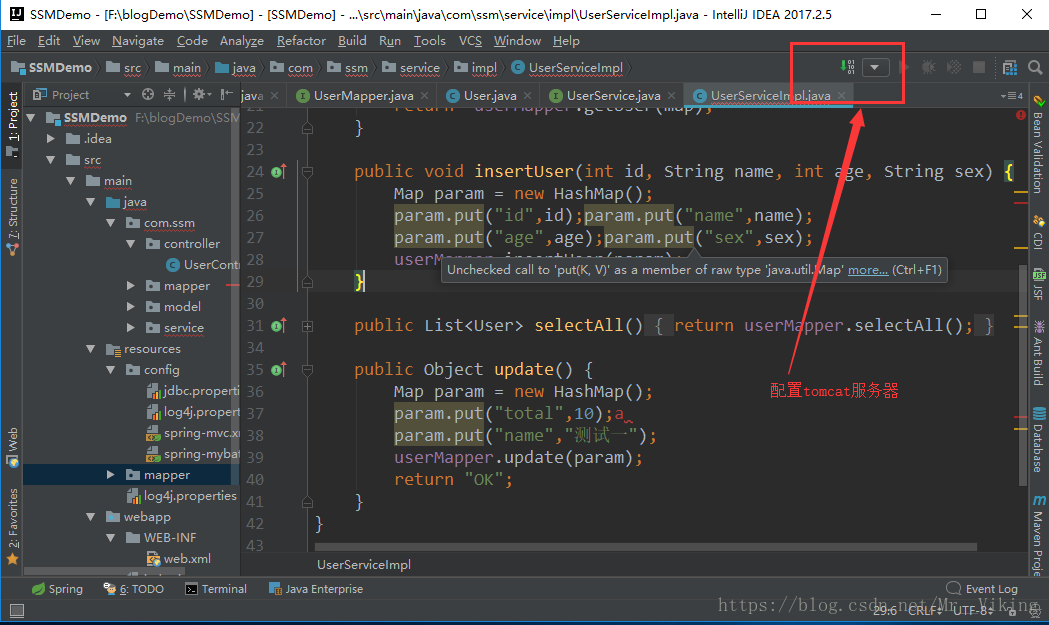Expand the model folder node
This screenshot has width=1049, height=625.
coord(131,306)
